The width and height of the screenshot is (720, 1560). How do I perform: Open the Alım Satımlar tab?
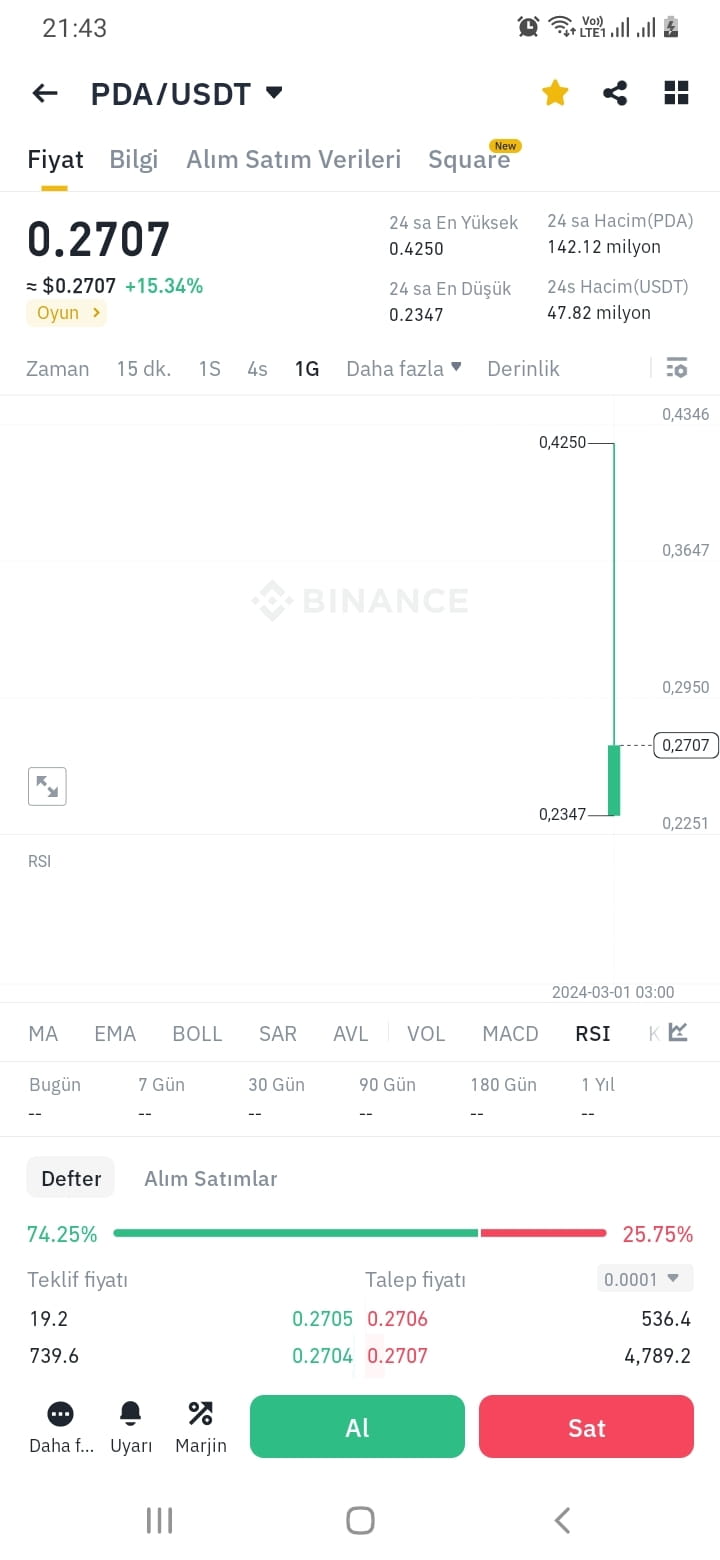[210, 1178]
